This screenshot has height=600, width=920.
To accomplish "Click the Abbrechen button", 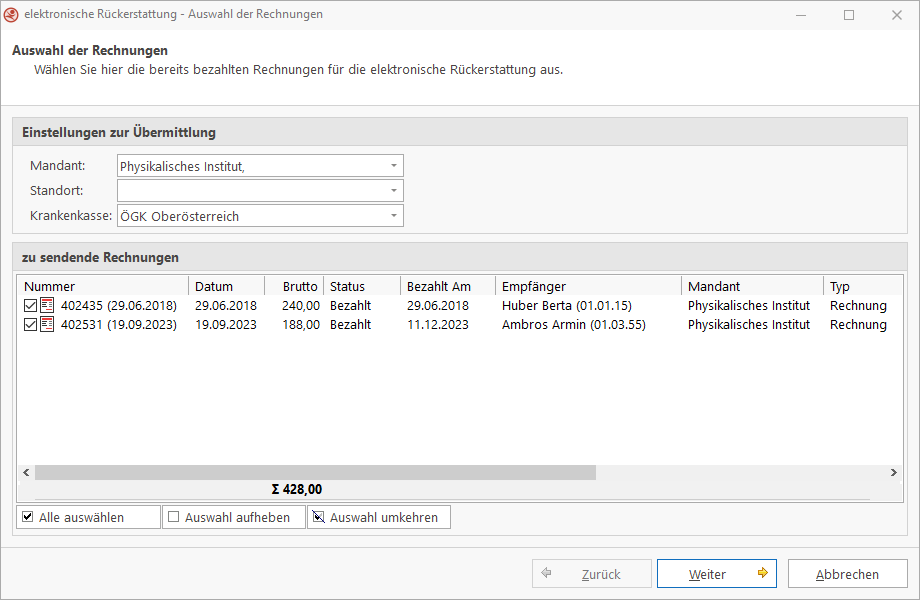I will (847, 574).
